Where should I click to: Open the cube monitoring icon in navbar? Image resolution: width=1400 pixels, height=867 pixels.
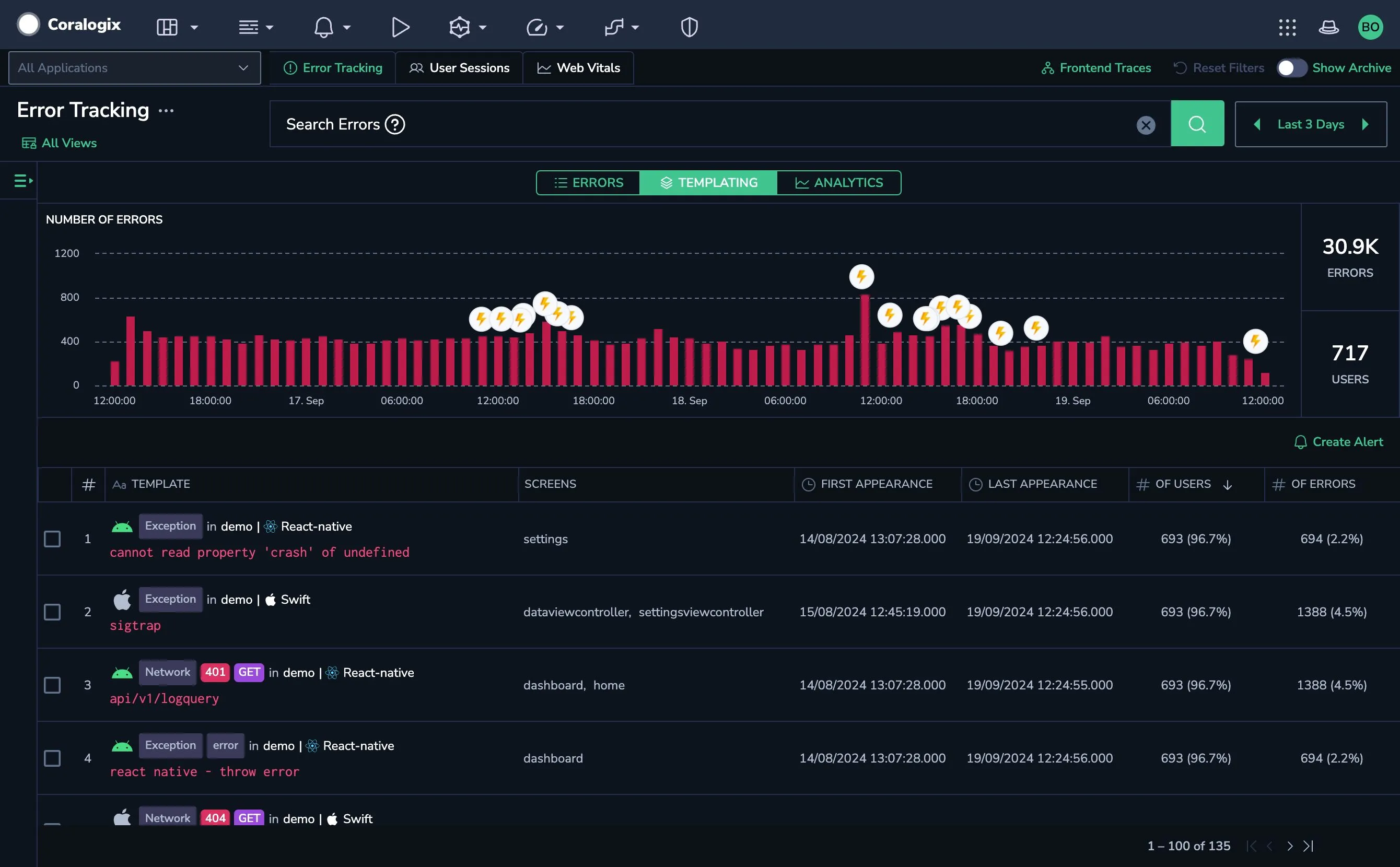(459, 27)
